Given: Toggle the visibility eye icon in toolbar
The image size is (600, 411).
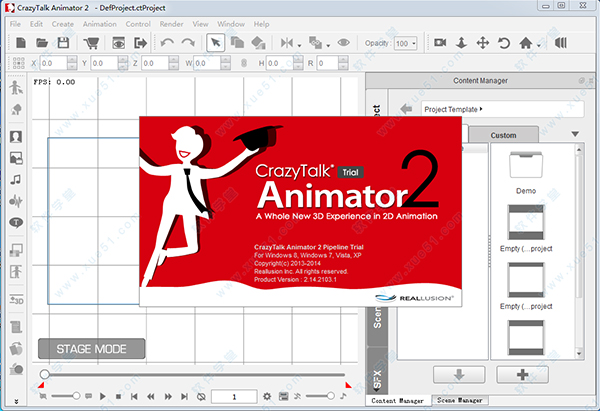Looking at the screenshot, I should coord(344,42).
